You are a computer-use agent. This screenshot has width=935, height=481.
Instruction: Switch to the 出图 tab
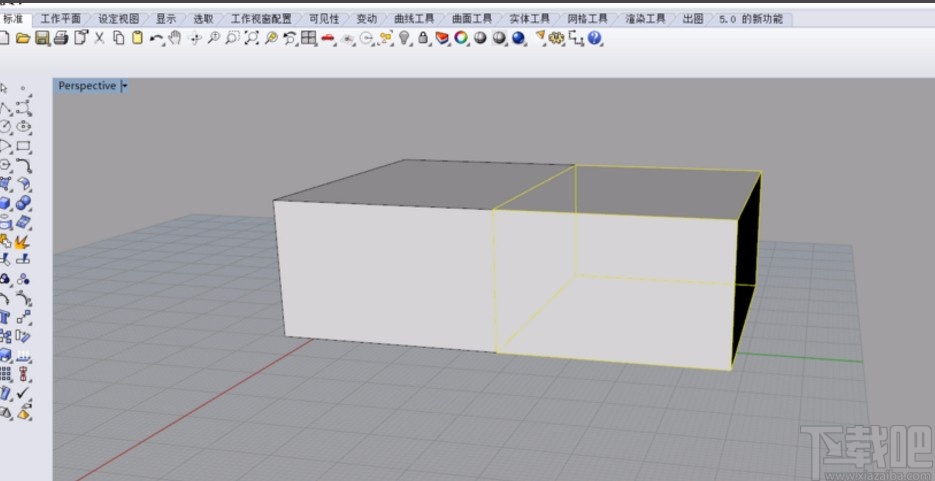tap(692, 19)
